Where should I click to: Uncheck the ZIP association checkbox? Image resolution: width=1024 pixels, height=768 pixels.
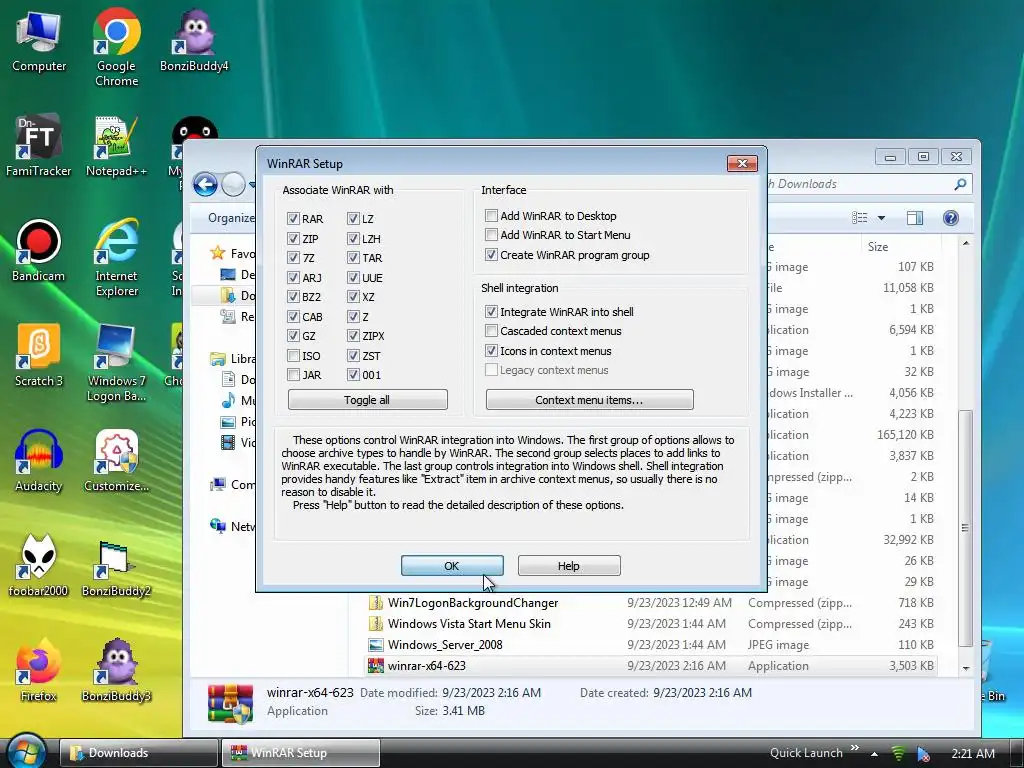[293, 238]
